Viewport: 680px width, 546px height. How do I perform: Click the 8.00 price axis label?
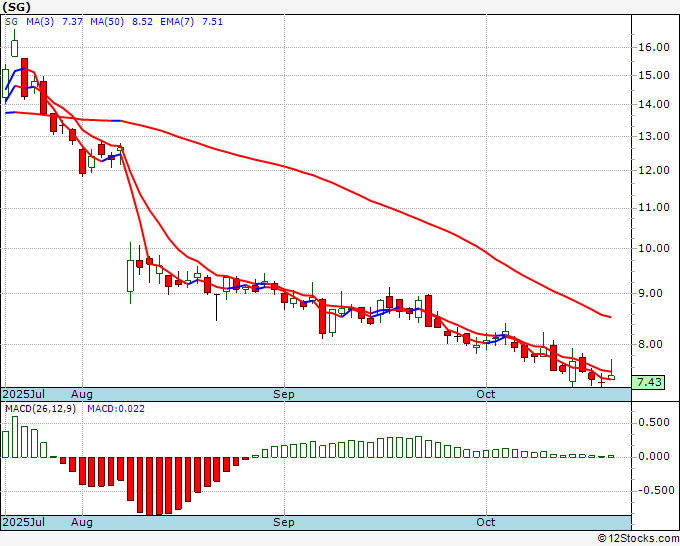pos(651,344)
